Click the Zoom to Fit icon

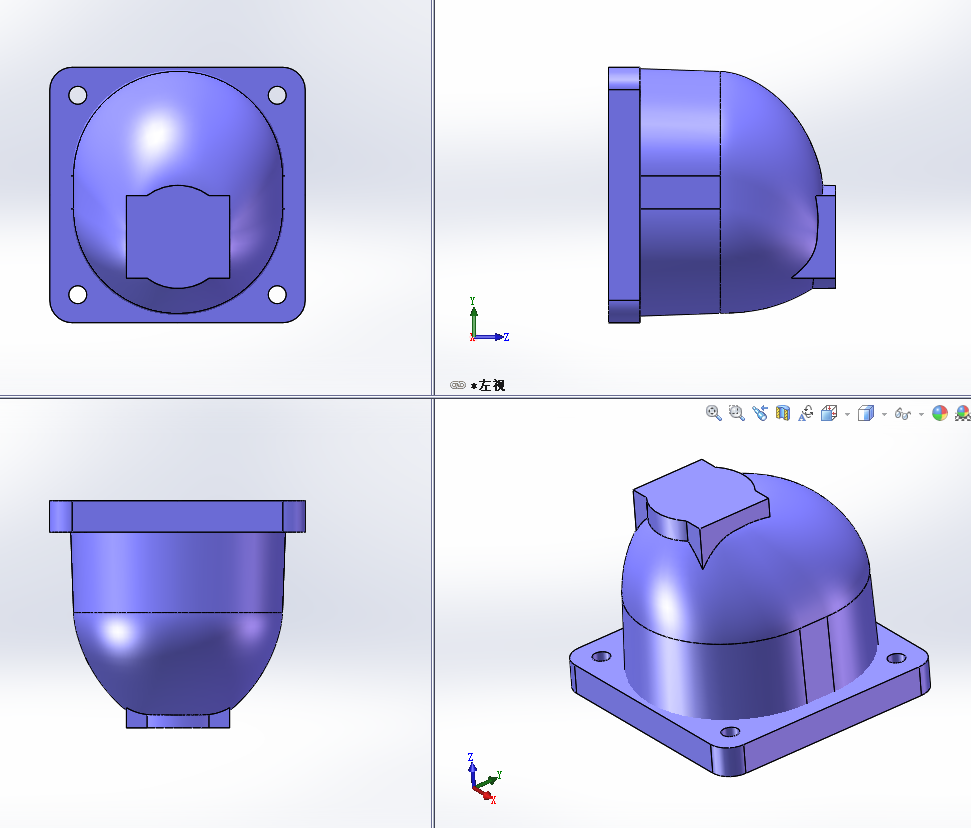[x=713, y=413]
